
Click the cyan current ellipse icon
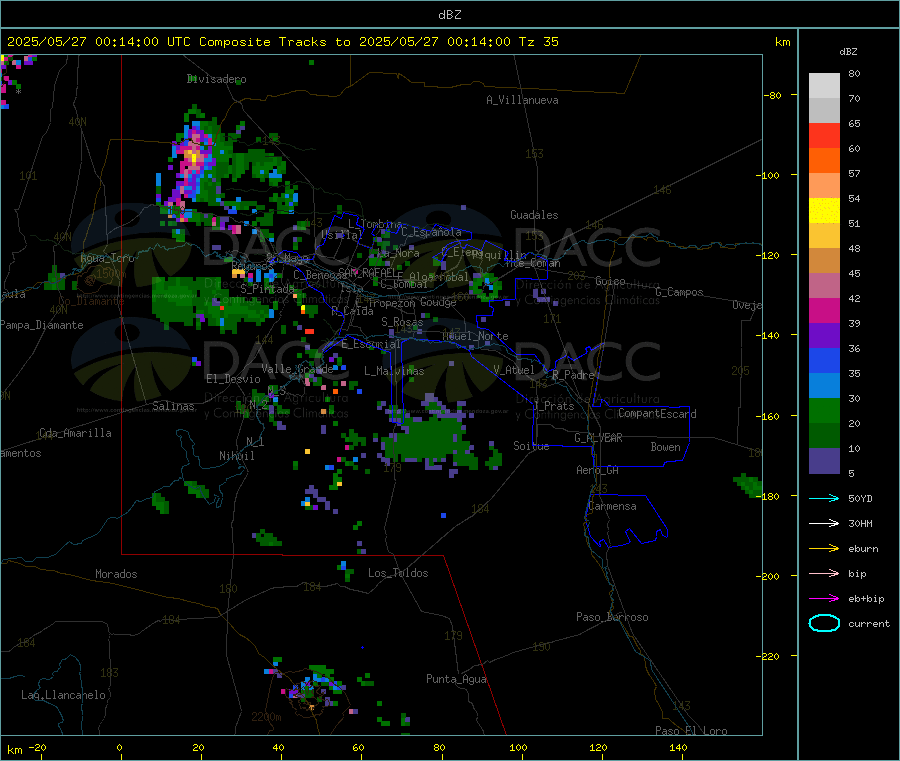(x=824, y=623)
